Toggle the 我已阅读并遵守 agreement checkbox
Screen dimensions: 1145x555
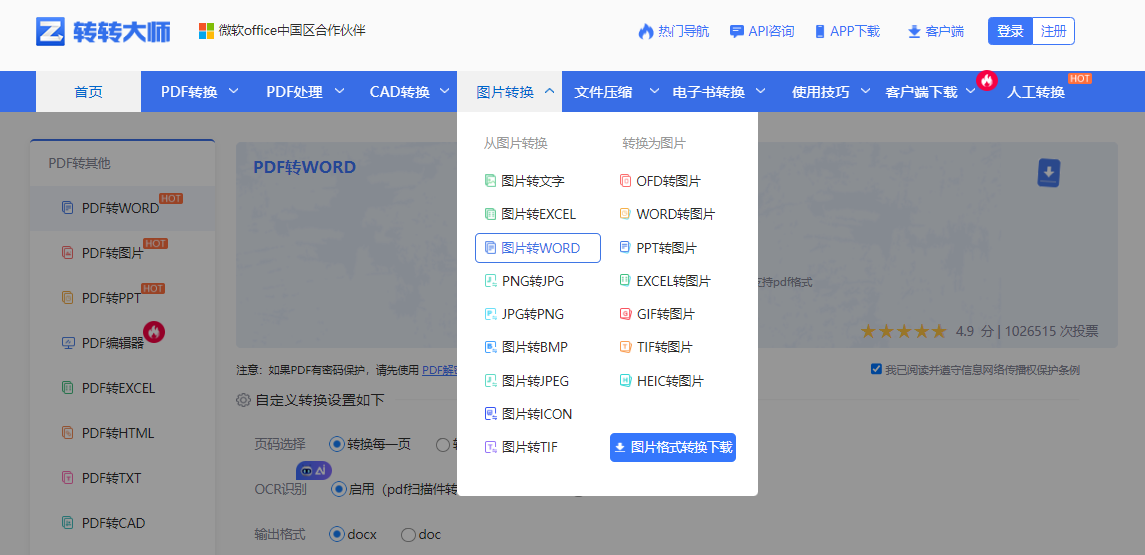point(876,369)
